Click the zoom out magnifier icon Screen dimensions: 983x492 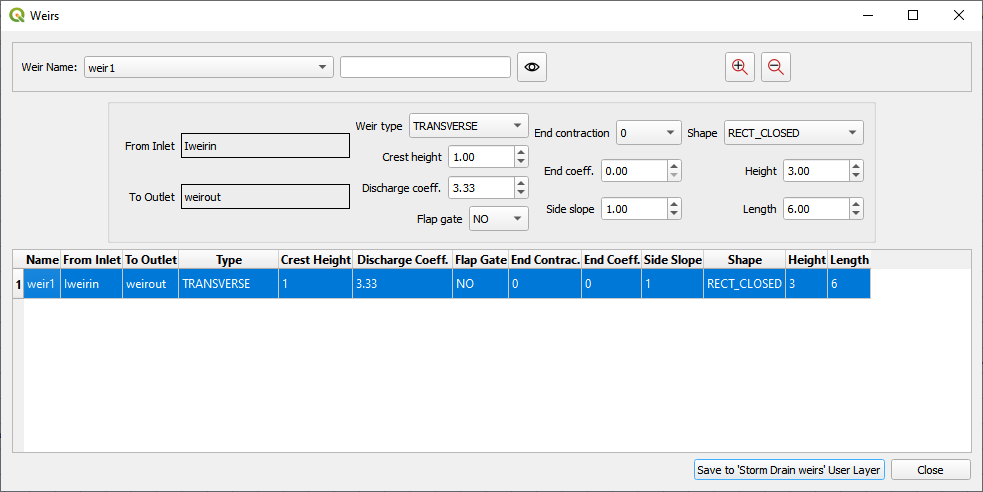pos(775,67)
